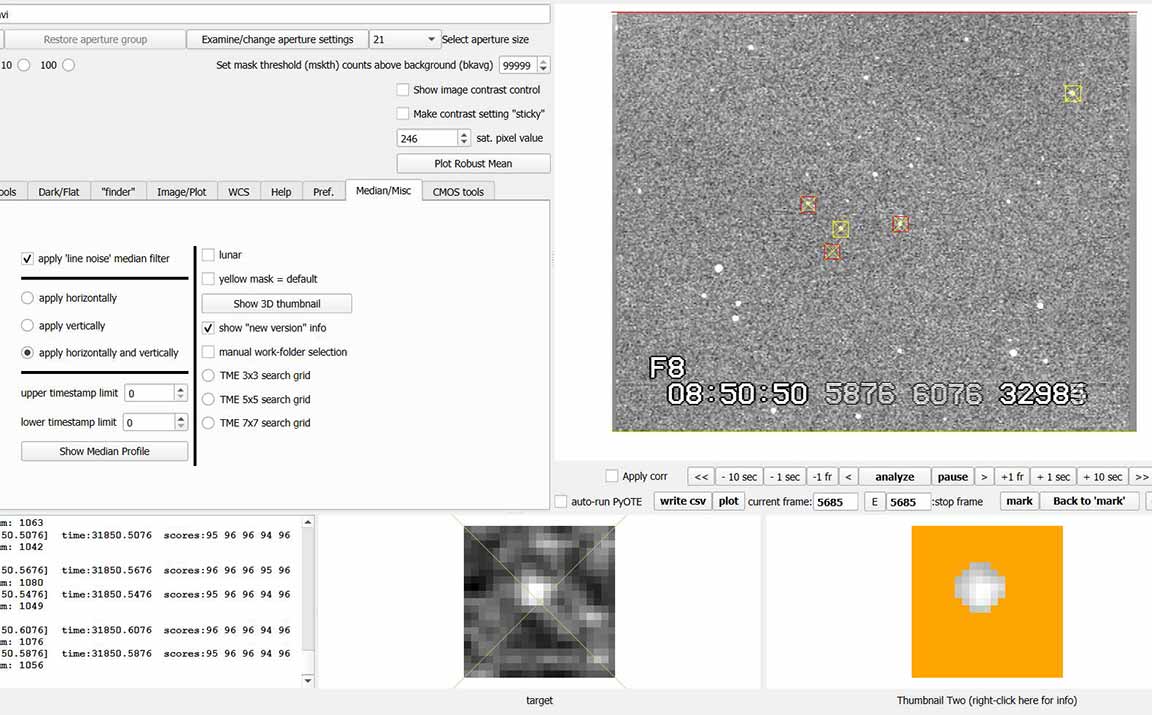Increase the upper timestamp limit
1152x715 pixels.
click(x=180, y=389)
